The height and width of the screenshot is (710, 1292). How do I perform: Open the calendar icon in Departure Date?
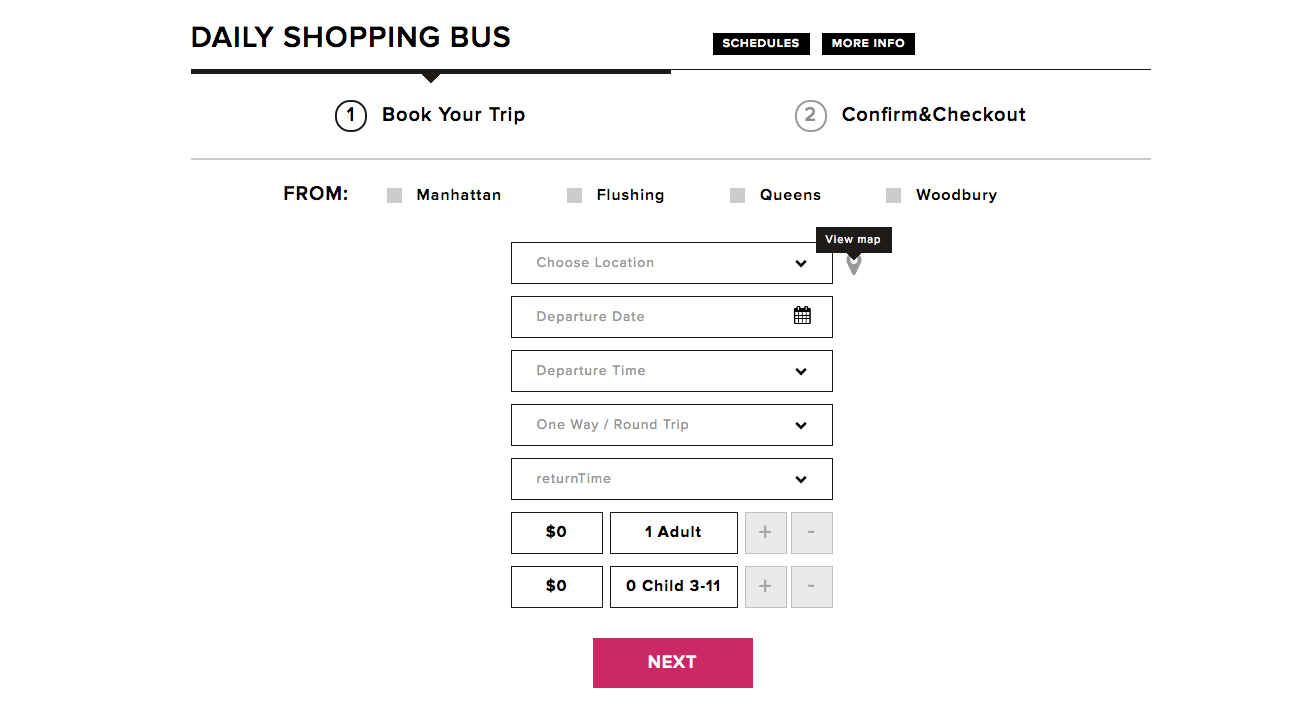[802, 316]
